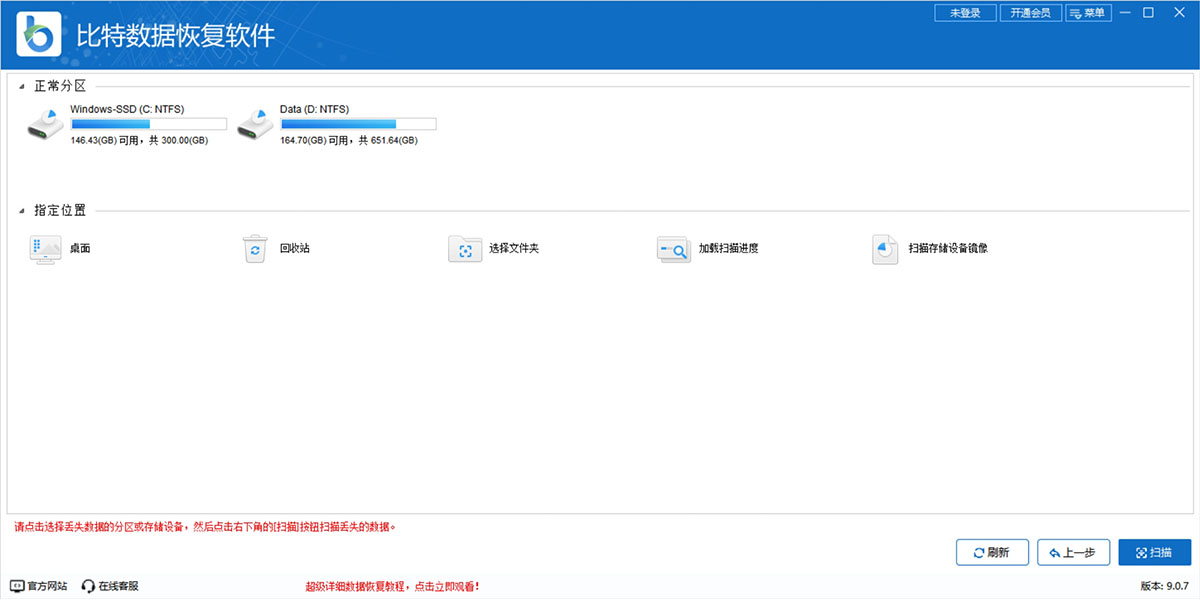Select the Data D: drive icon
The image size is (1200, 600).
[x=256, y=125]
